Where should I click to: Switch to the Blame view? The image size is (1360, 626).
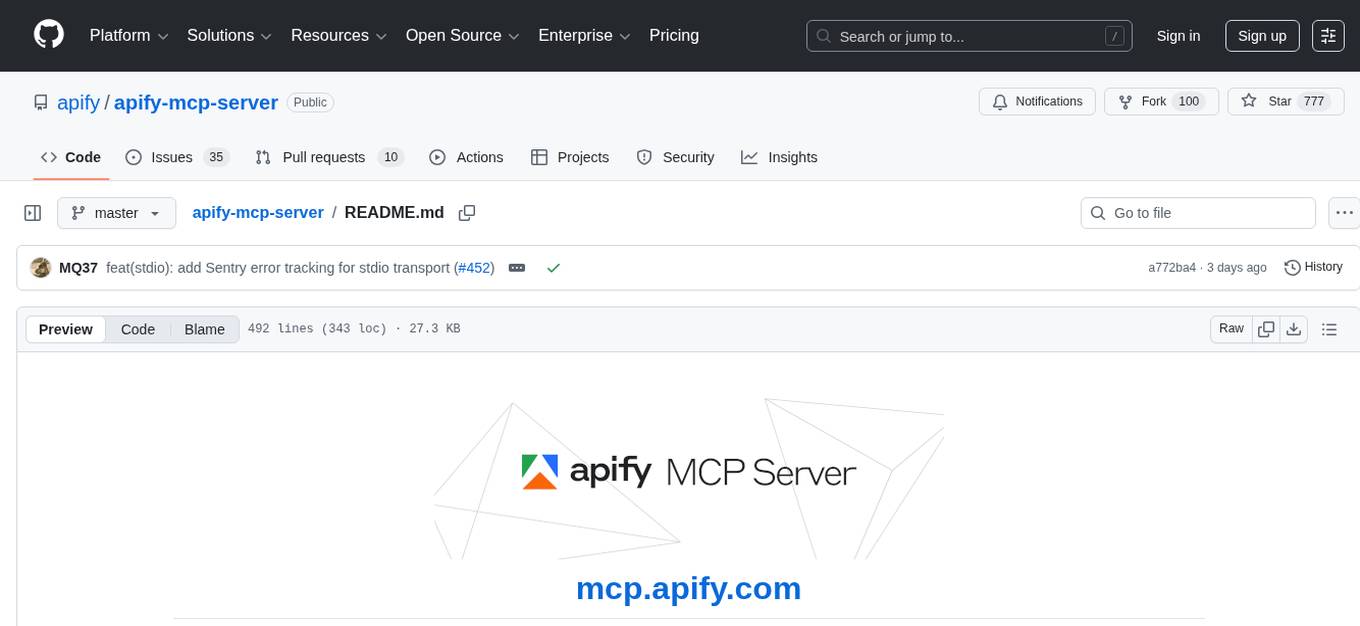[204, 328]
